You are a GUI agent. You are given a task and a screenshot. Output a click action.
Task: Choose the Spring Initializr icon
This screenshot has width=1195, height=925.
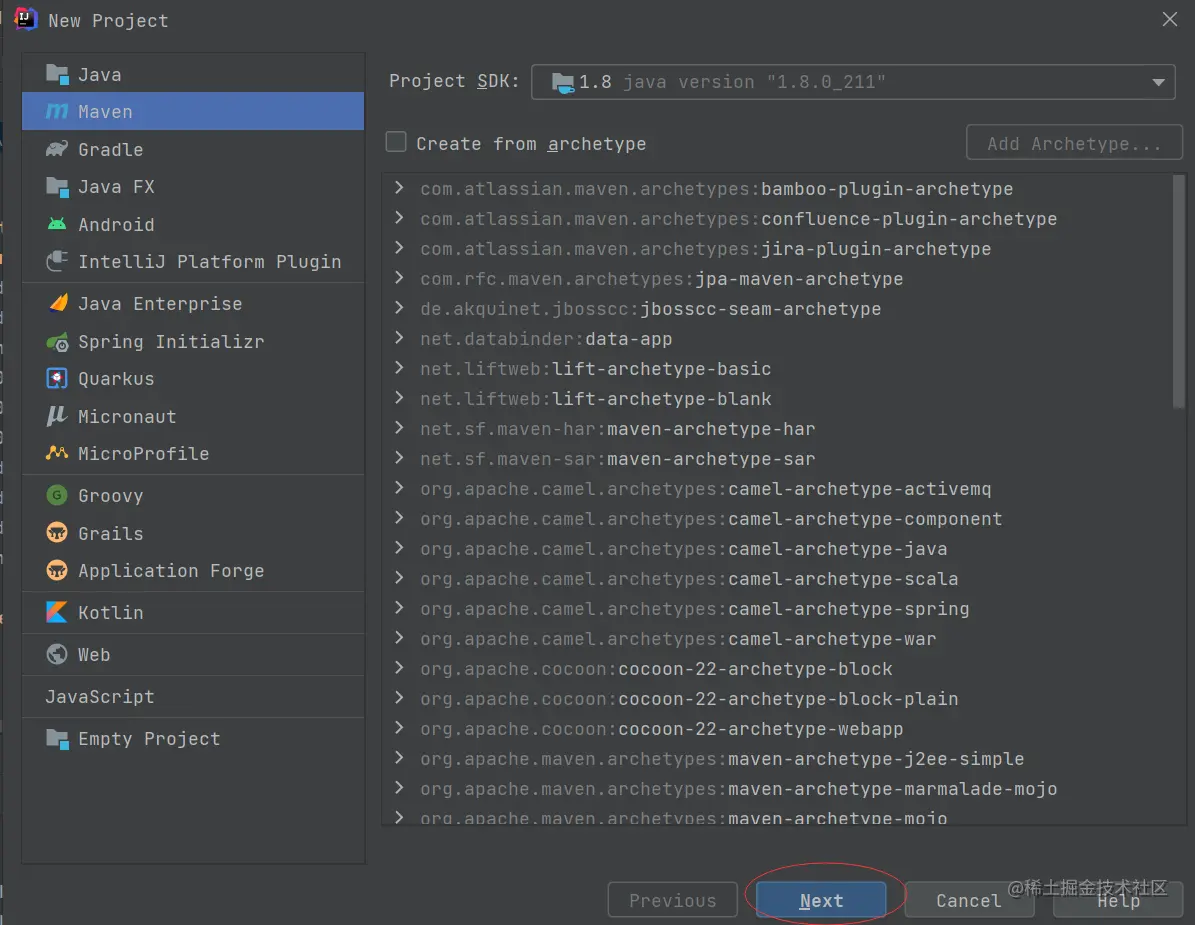tap(57, 342)
